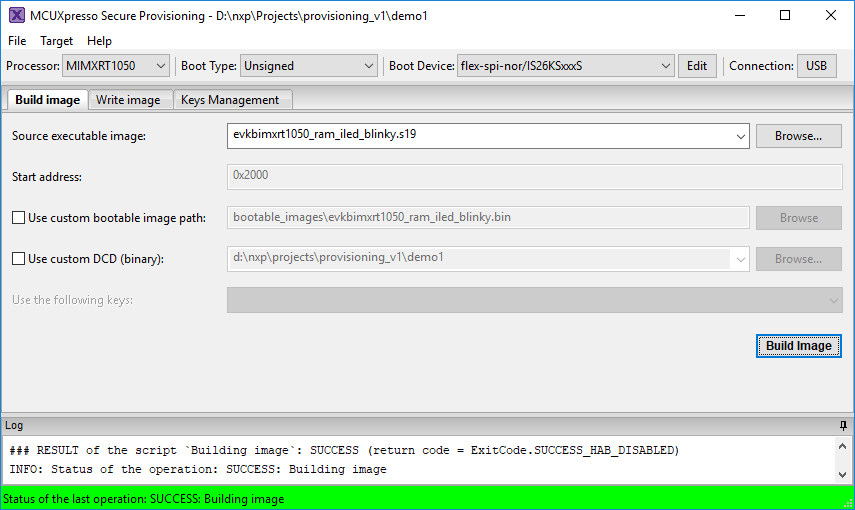The height and width of the screenshot is (510, 855).
Task: Open the Boot Device flex-spi-nor dropdown
Action: point(565,66)
